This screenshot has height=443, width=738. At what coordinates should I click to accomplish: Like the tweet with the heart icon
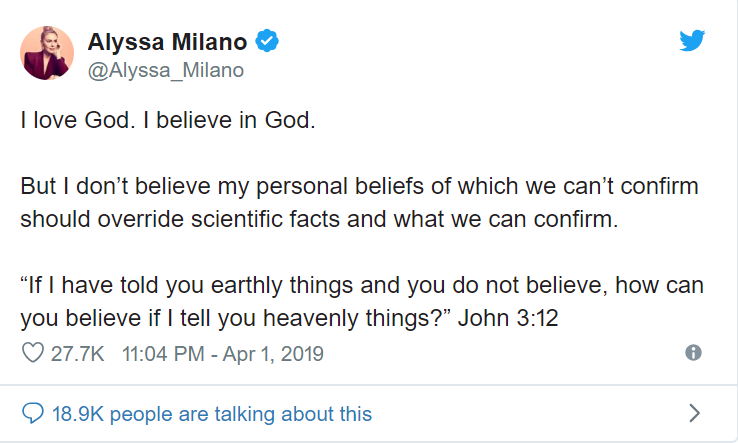(32, 354)
